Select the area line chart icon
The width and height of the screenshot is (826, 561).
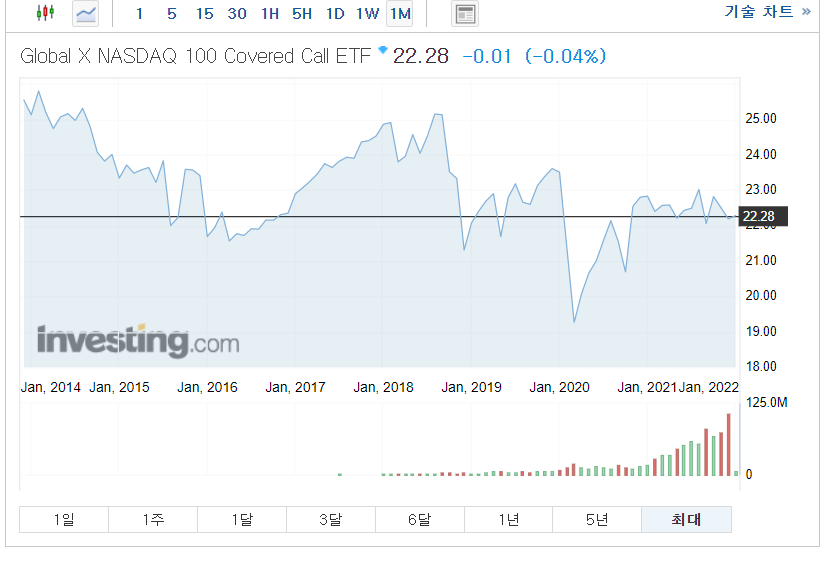click(85, 14)
